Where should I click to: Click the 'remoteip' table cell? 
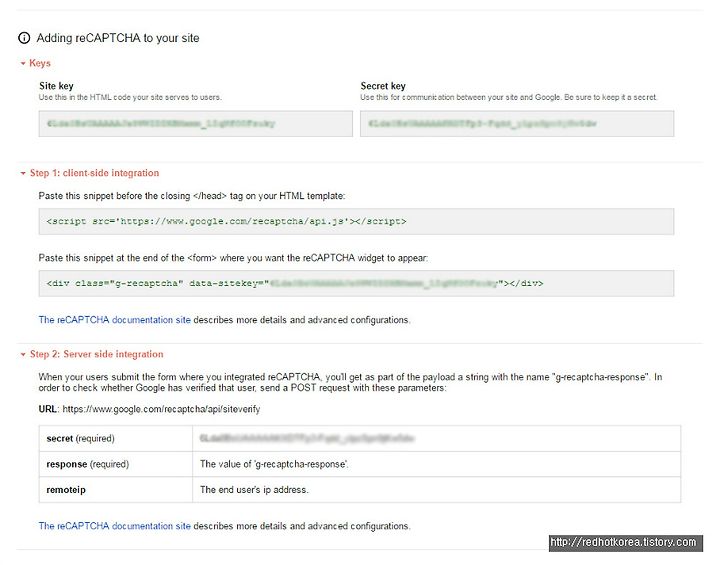click(116, 490)
